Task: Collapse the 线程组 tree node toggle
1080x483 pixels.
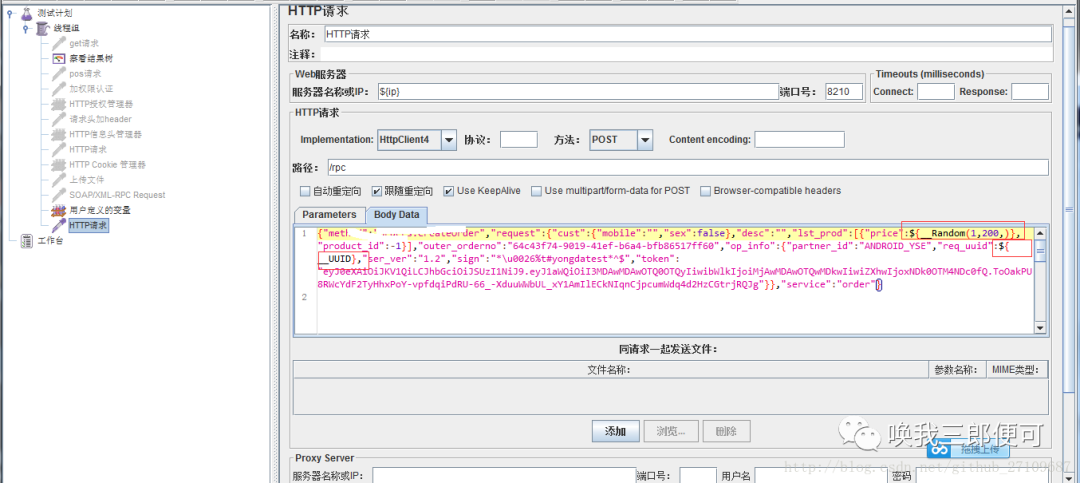Action: click(x=27, y=28)
